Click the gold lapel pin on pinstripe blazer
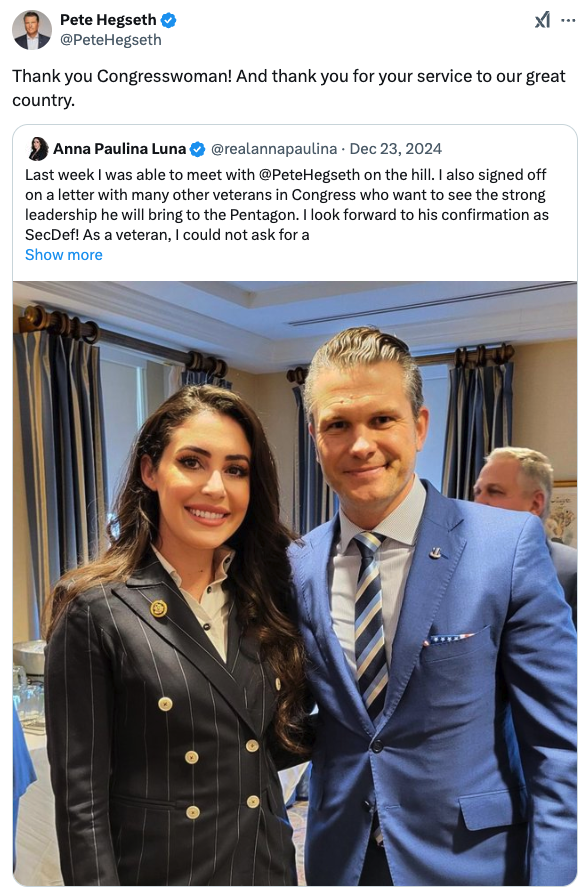 (x=159, y=609)
